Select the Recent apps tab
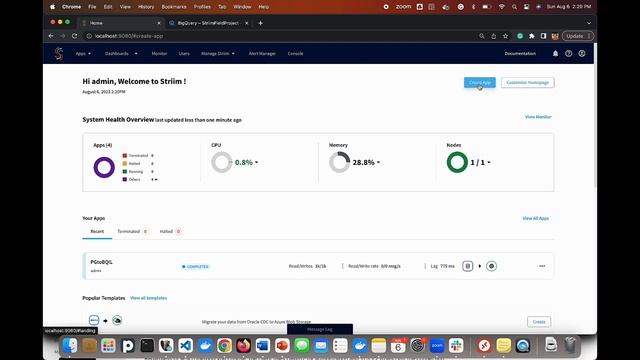This screenshot has width=640, height=360. pos(97,231)
